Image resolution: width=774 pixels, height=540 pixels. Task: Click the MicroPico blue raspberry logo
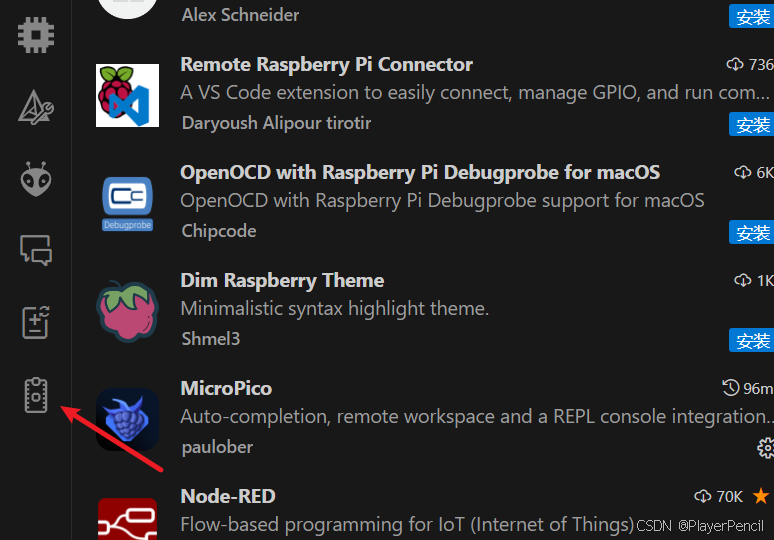[127, 419]
